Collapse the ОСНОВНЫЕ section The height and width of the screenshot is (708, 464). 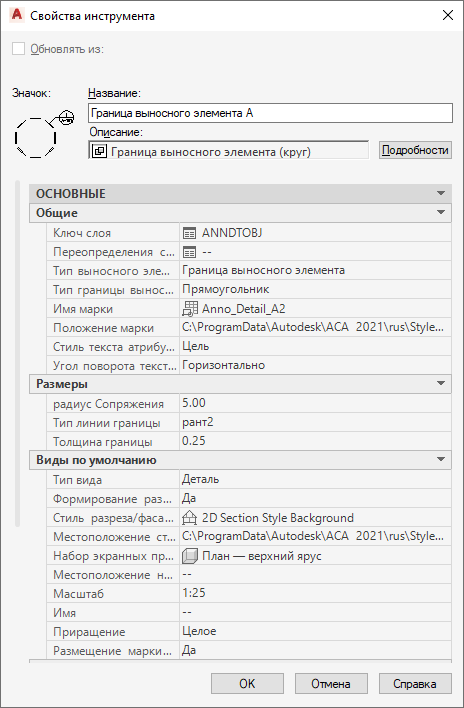point(441,194)
